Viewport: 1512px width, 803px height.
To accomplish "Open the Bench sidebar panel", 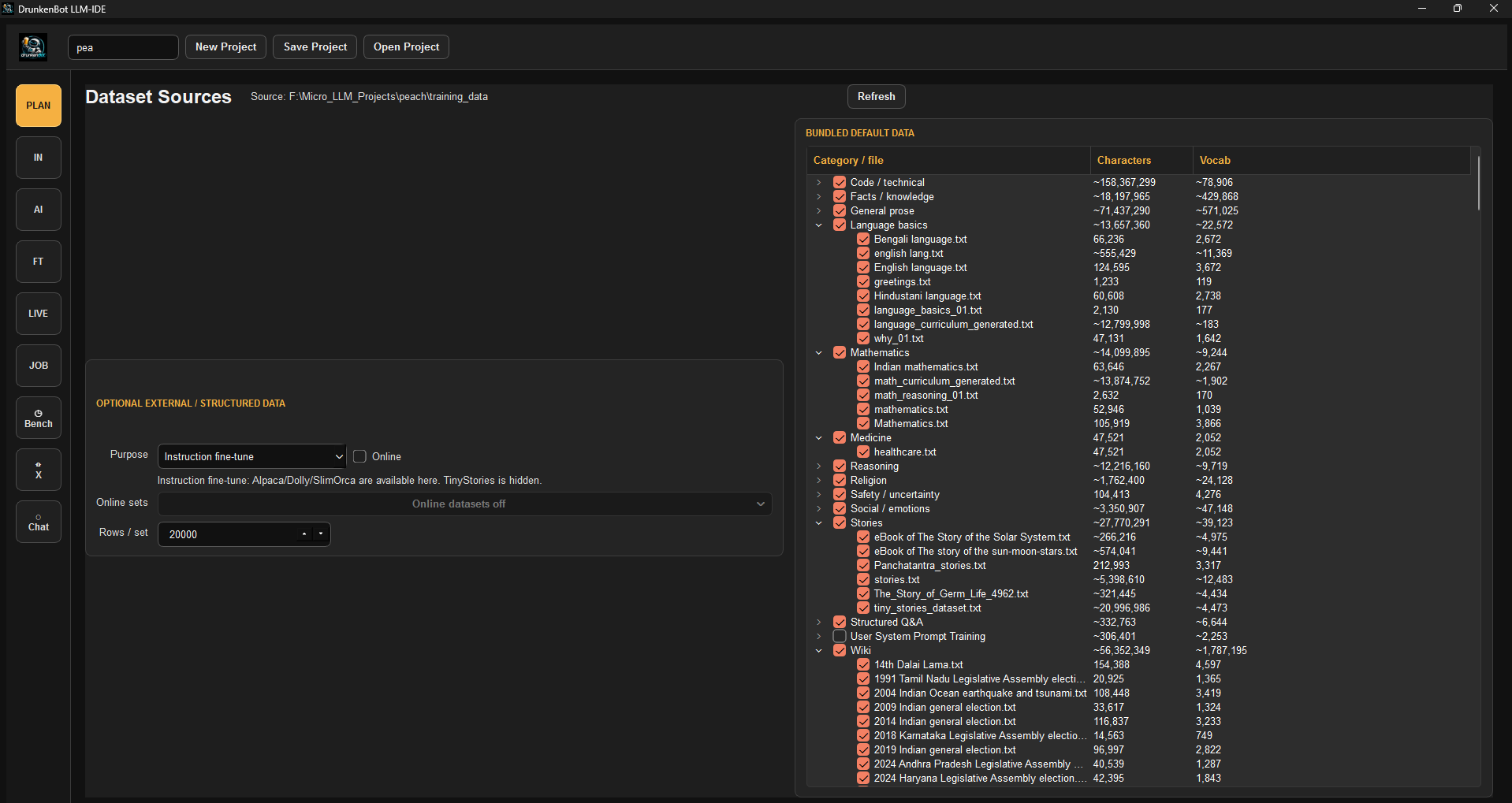I will tap(39, 418).
